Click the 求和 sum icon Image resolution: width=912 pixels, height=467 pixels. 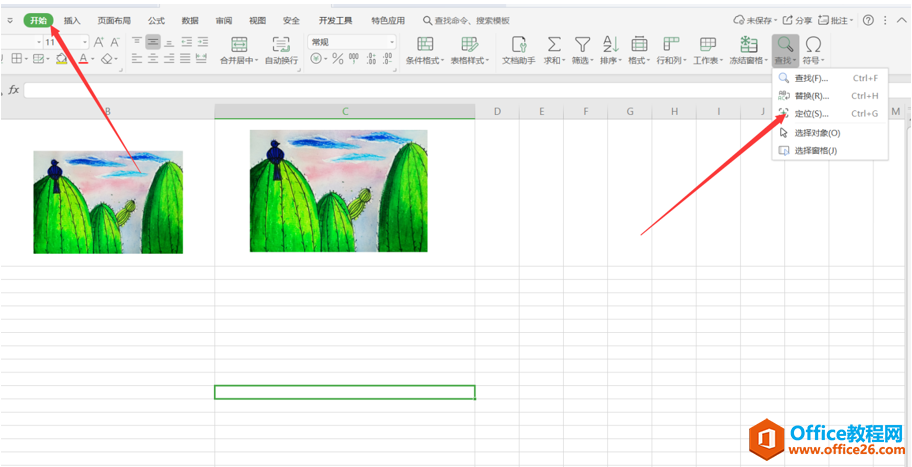pyautogui.click(x=555, y=44)
